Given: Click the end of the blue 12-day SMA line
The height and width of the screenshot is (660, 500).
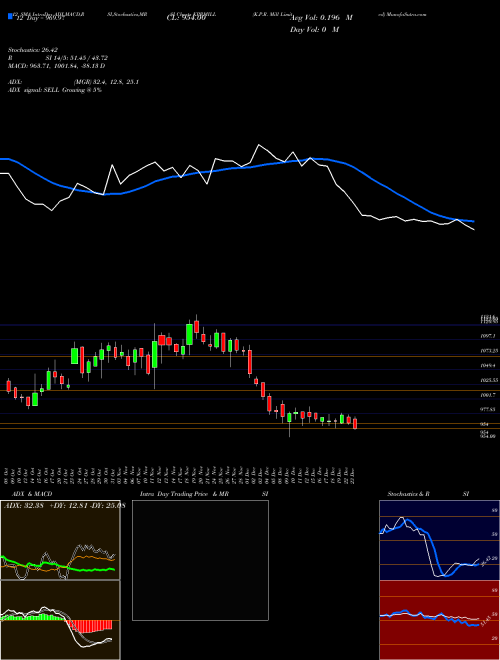Looking at the screenshot, I should pyautogui.click(x=473, y=221).
